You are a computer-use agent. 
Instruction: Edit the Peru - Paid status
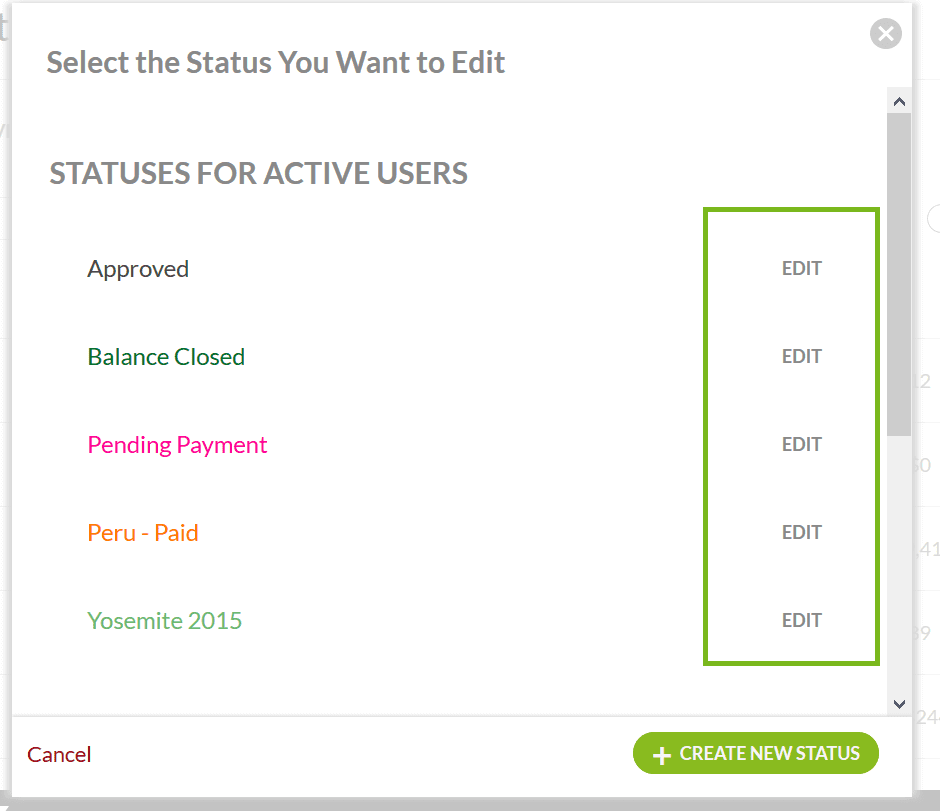click(x=801, y=532)
